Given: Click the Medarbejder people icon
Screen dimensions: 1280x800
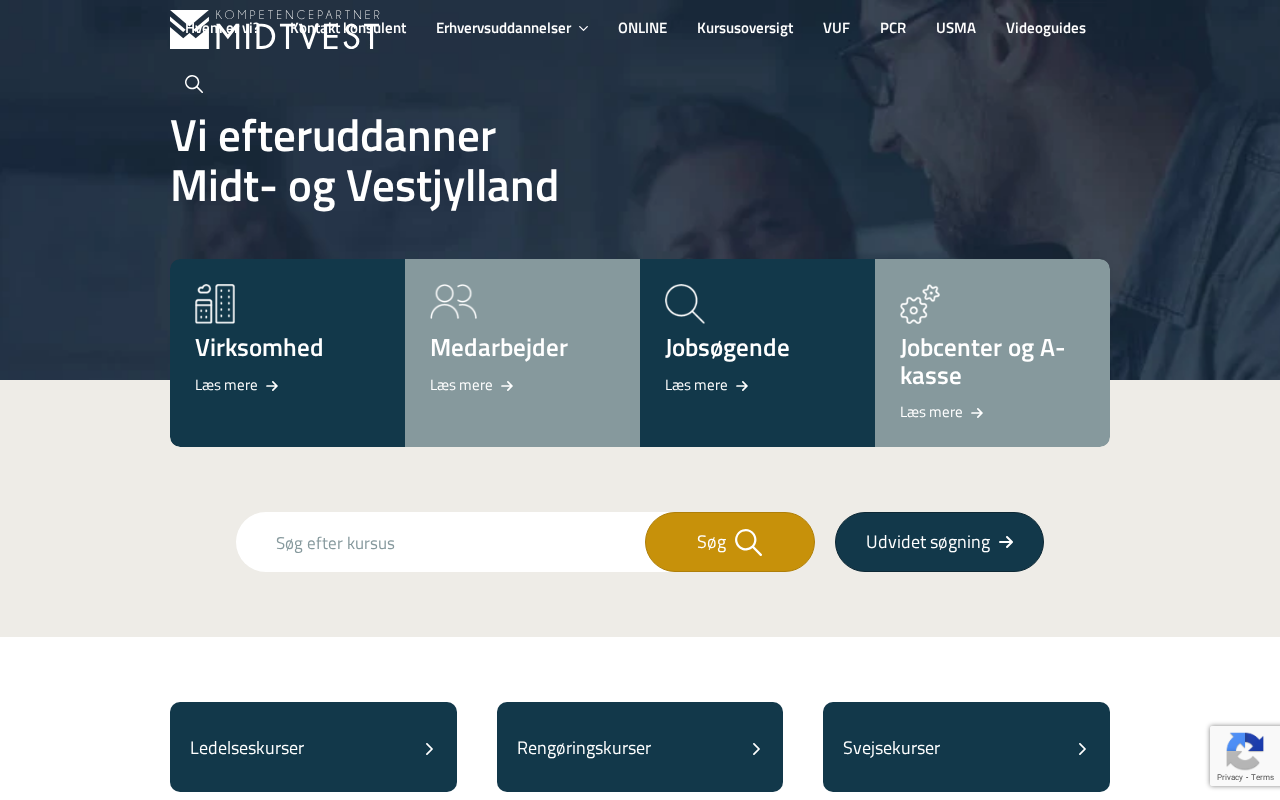Looking at the screenshot, I should (x=453, y=302).
